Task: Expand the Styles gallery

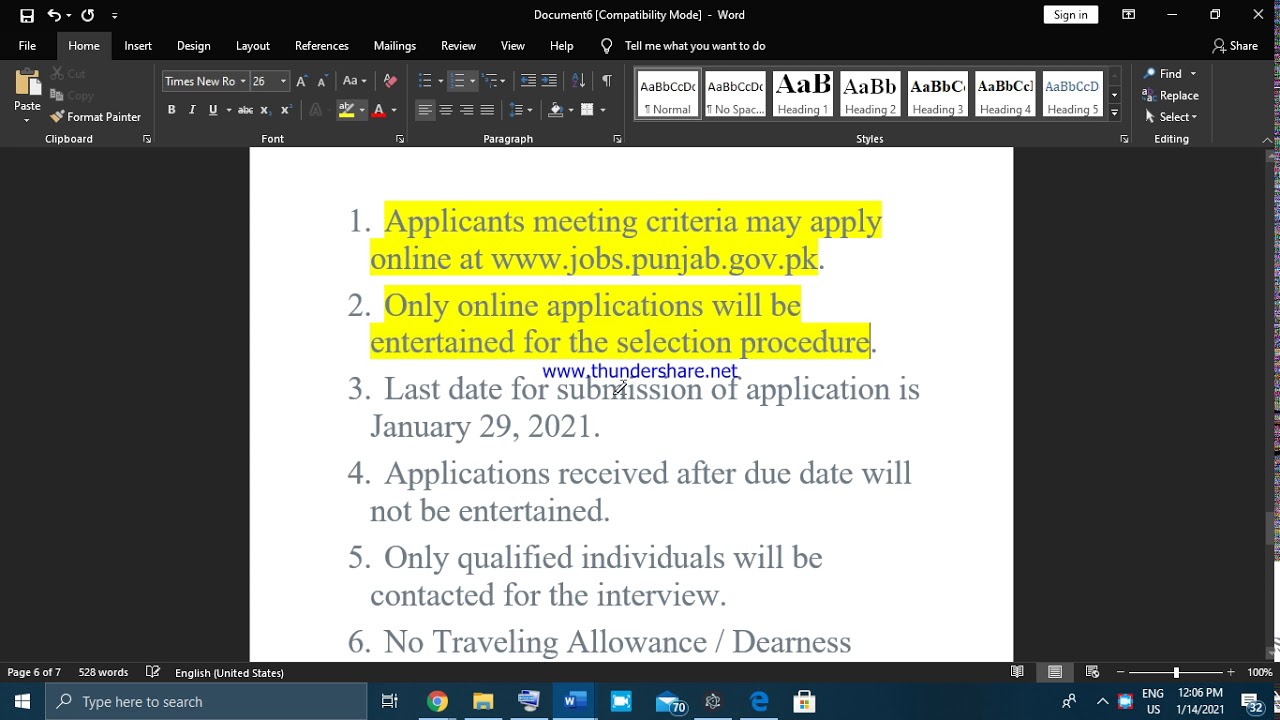Action: 1114,113
